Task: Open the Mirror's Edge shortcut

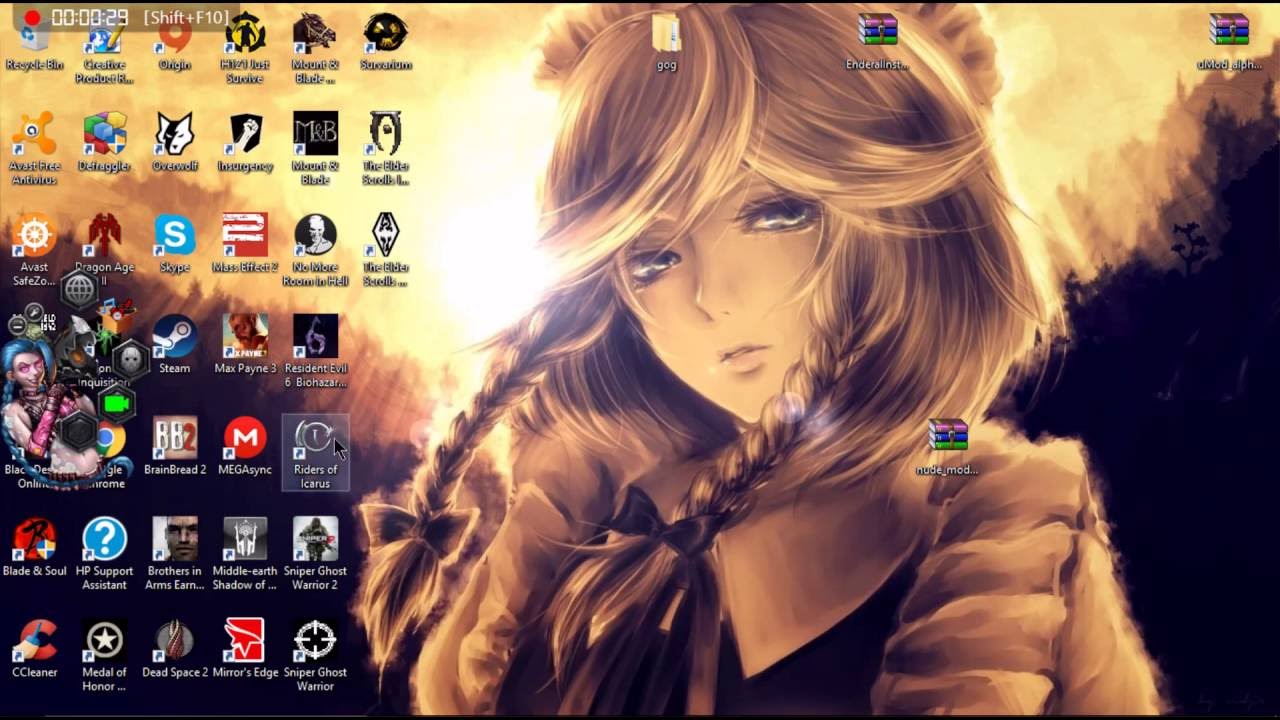Action: click(x=245, y=649)
